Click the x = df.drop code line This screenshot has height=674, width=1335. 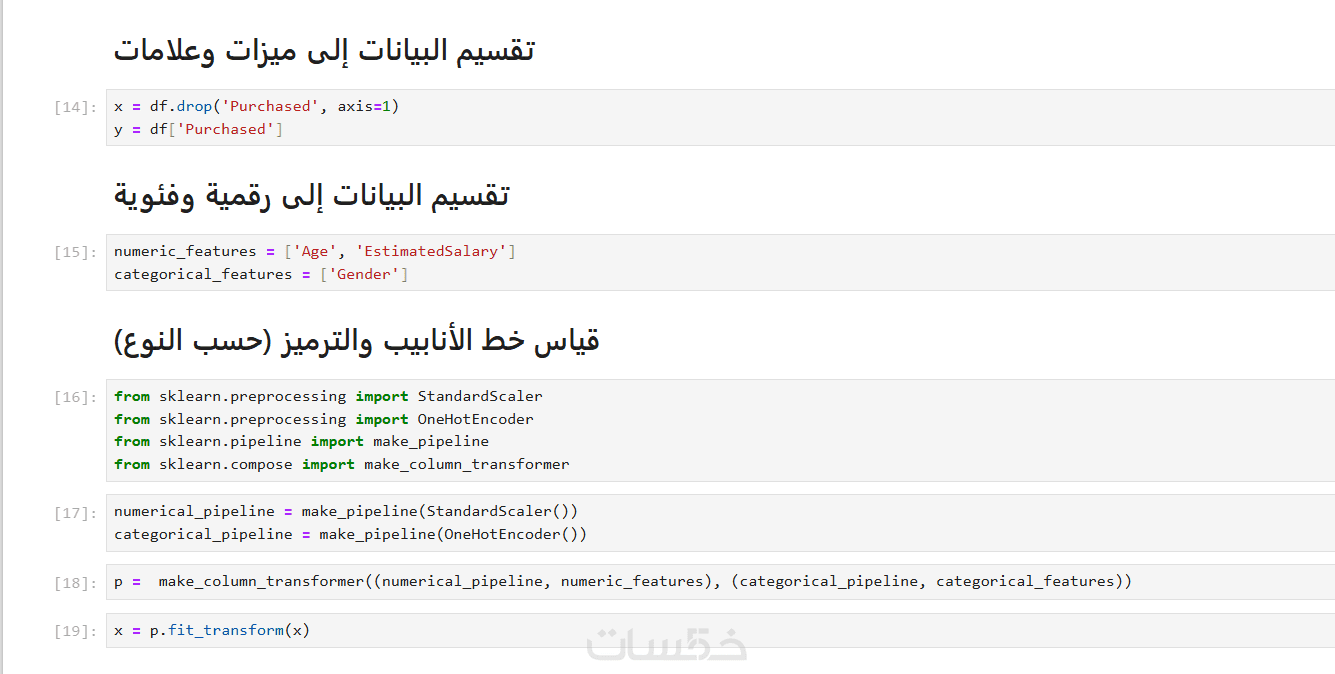(256, 106)
